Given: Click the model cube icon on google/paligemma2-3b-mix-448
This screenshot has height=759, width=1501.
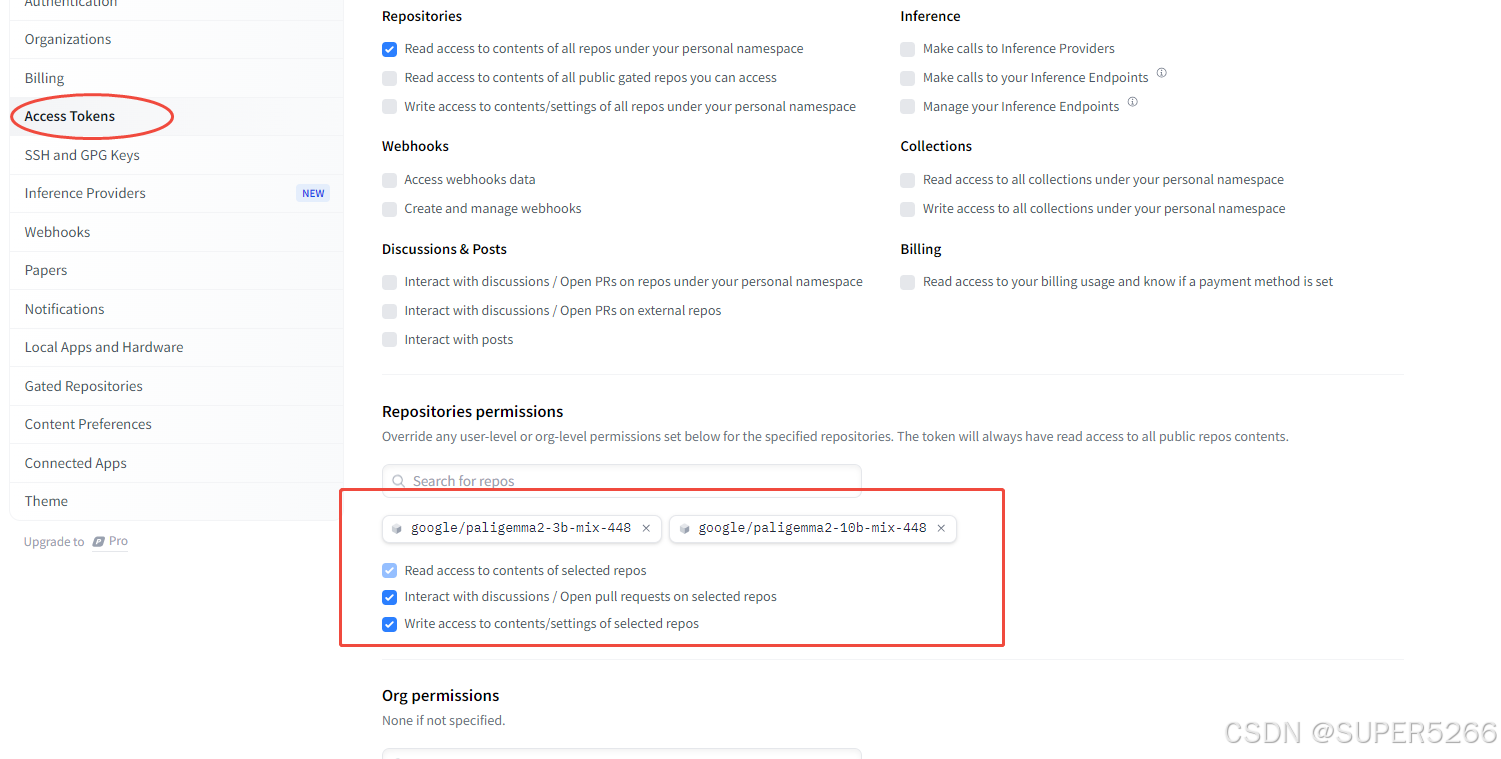Looking at the screenshot, I should click(x=397, y=528).
